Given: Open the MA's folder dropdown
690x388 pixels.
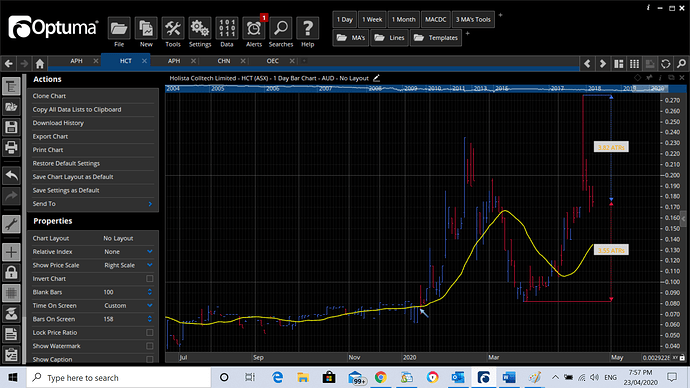Looking at the screenshot, I should (x=351, y=38).
